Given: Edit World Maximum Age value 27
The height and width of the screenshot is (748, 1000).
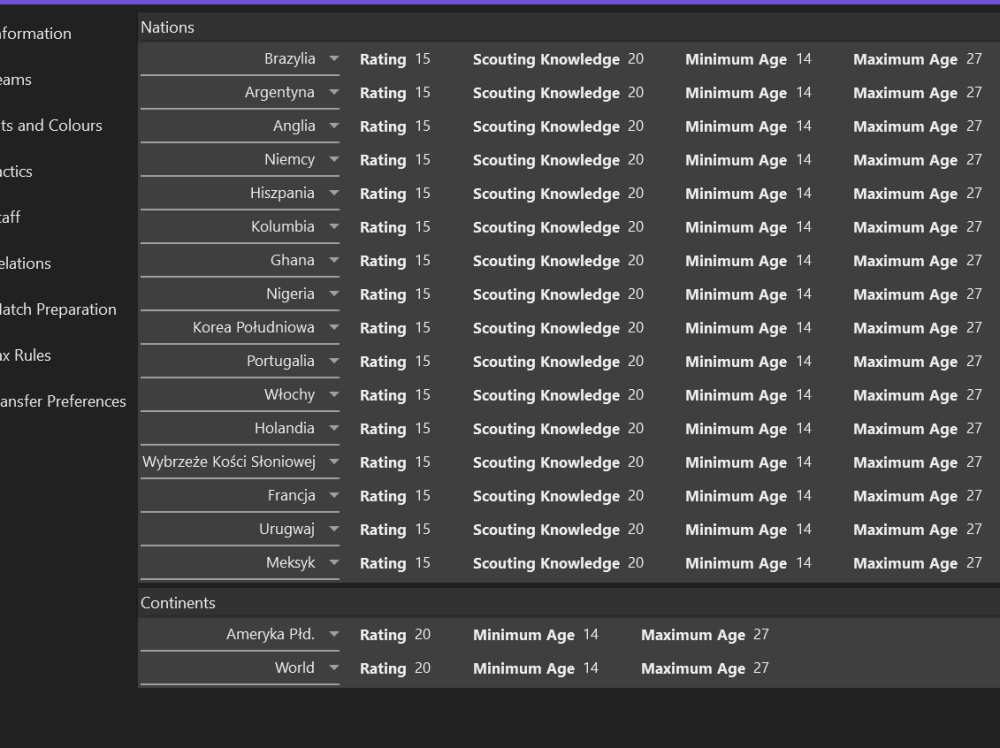Looking at the screenshot, I should click(761, 668).
